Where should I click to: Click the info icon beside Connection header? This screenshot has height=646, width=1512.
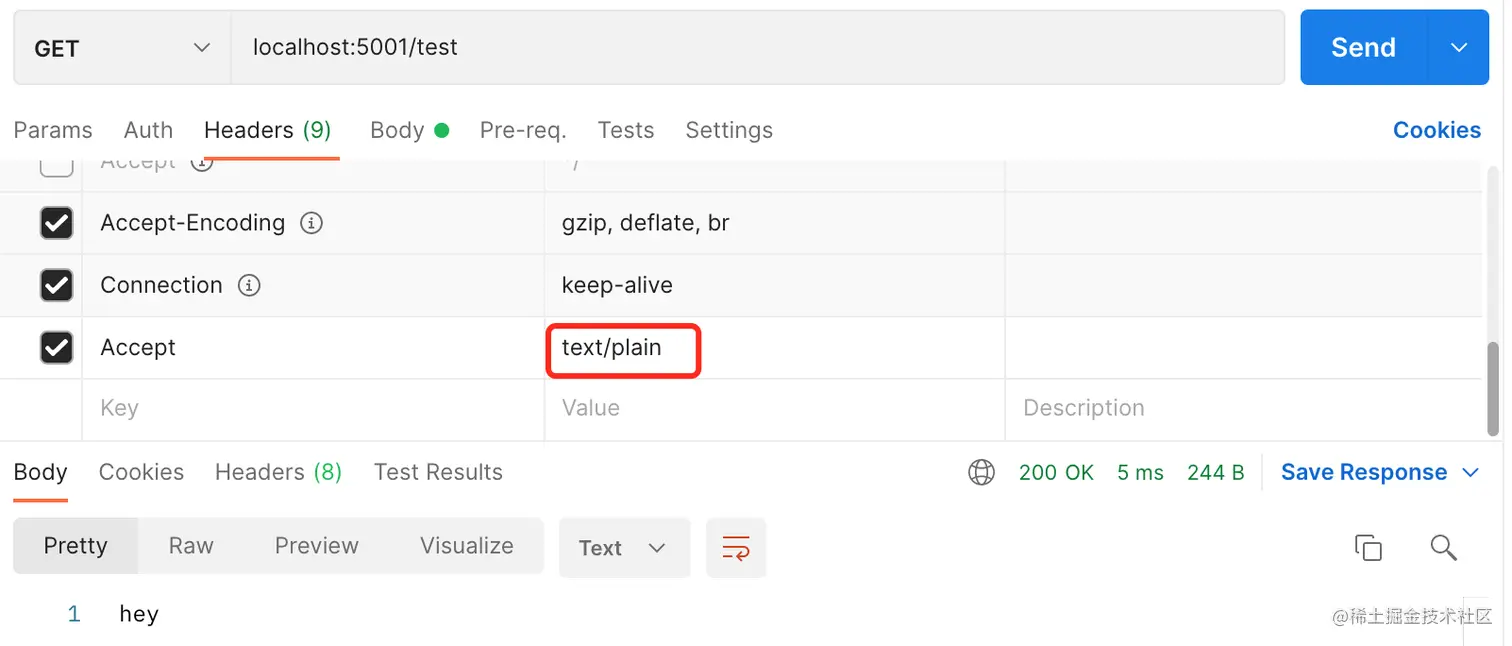tap(249, 285)
